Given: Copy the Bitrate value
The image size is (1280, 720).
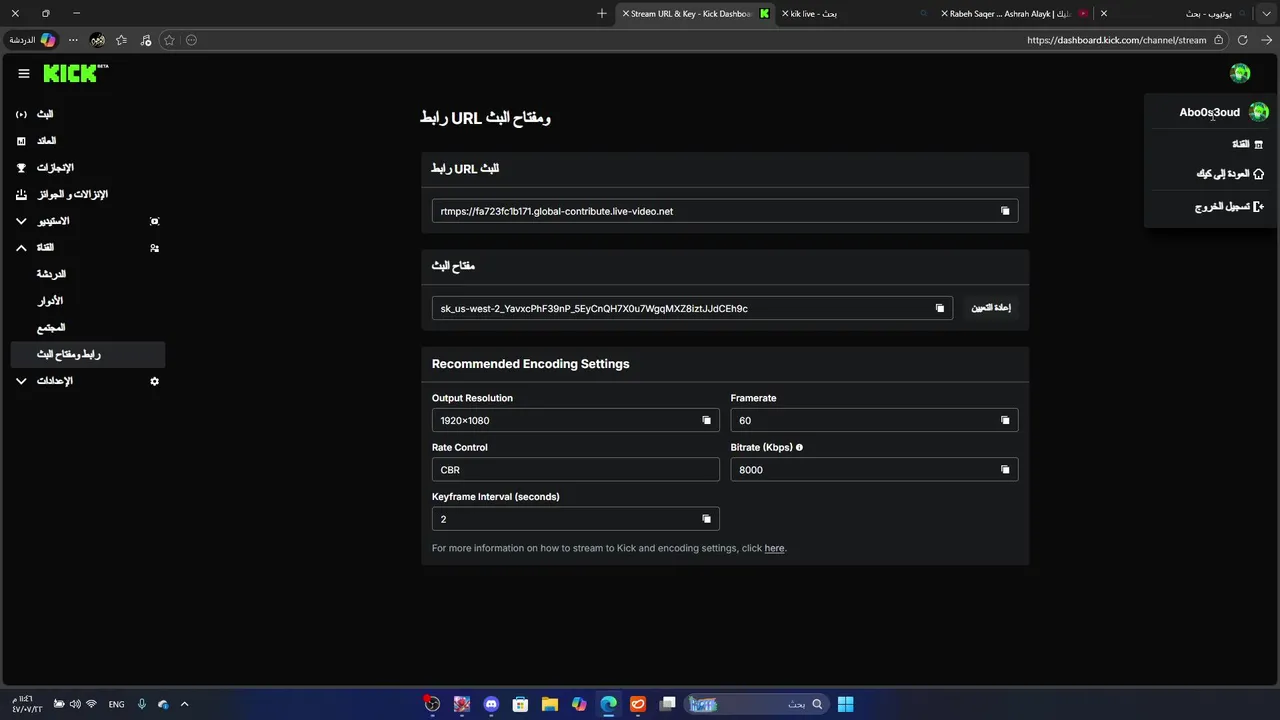Looking at the screenshot, I should [x=1005, y=469].
